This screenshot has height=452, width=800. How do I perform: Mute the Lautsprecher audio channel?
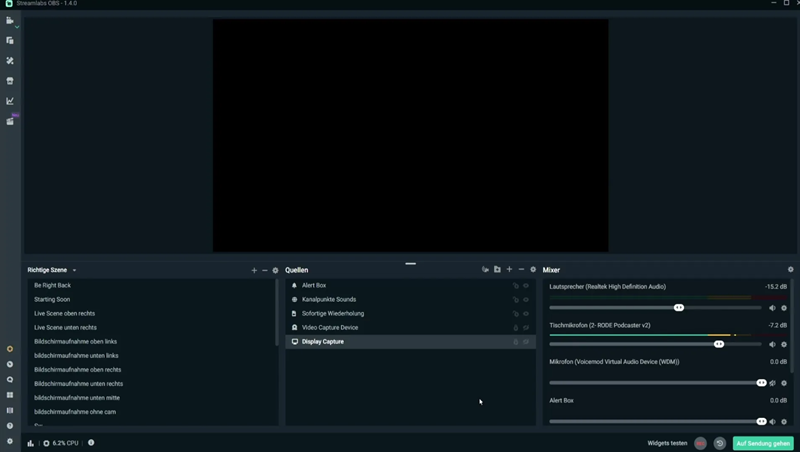click(772, 308)
